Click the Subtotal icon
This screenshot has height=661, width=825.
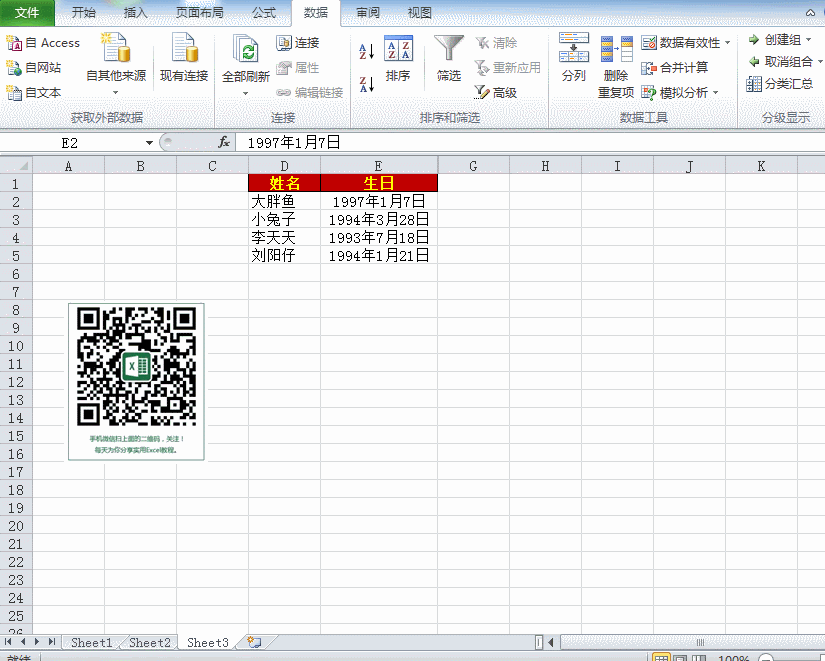tap(780, 84)
